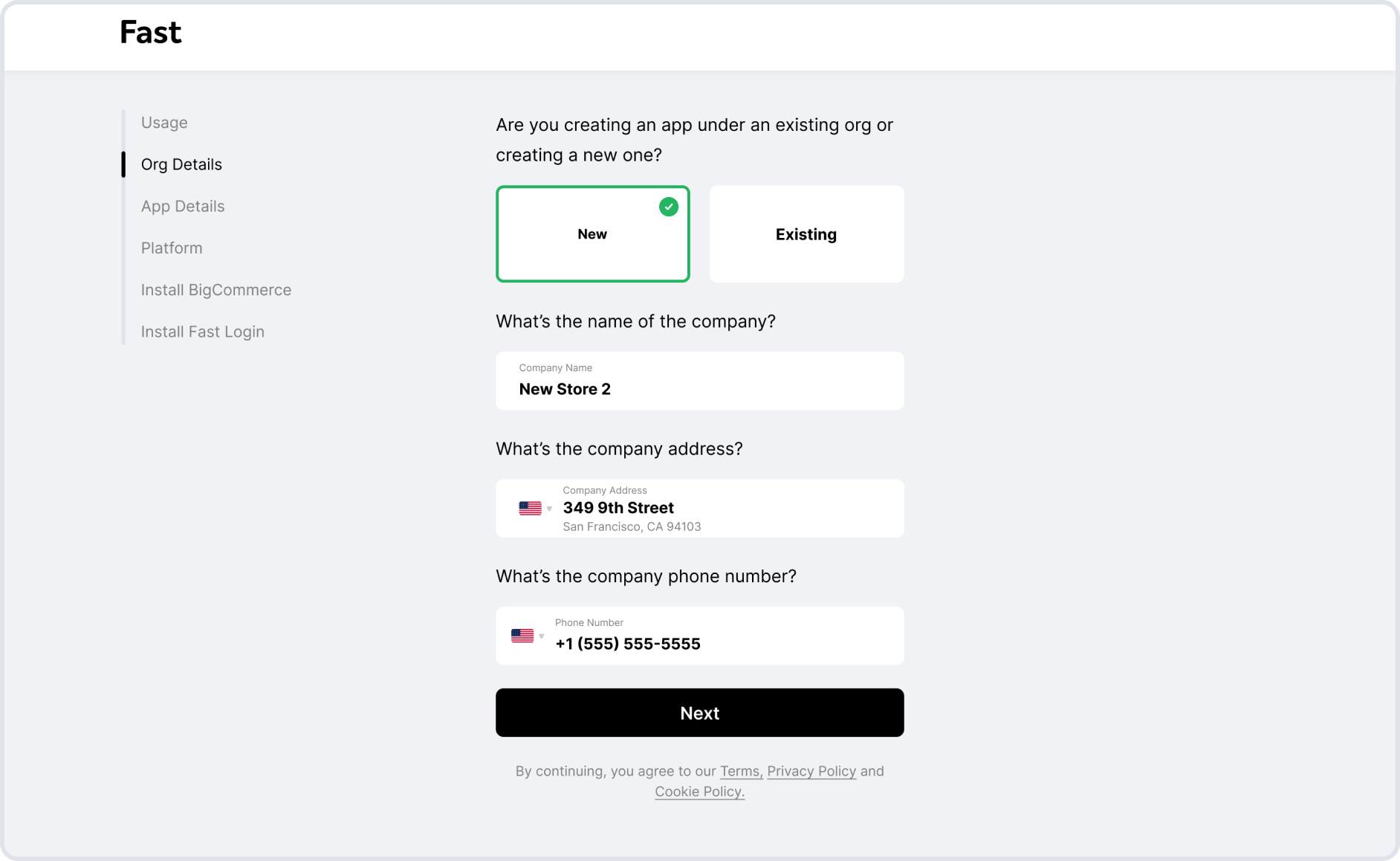Focus the Phone Number input field

pos(700,636)
